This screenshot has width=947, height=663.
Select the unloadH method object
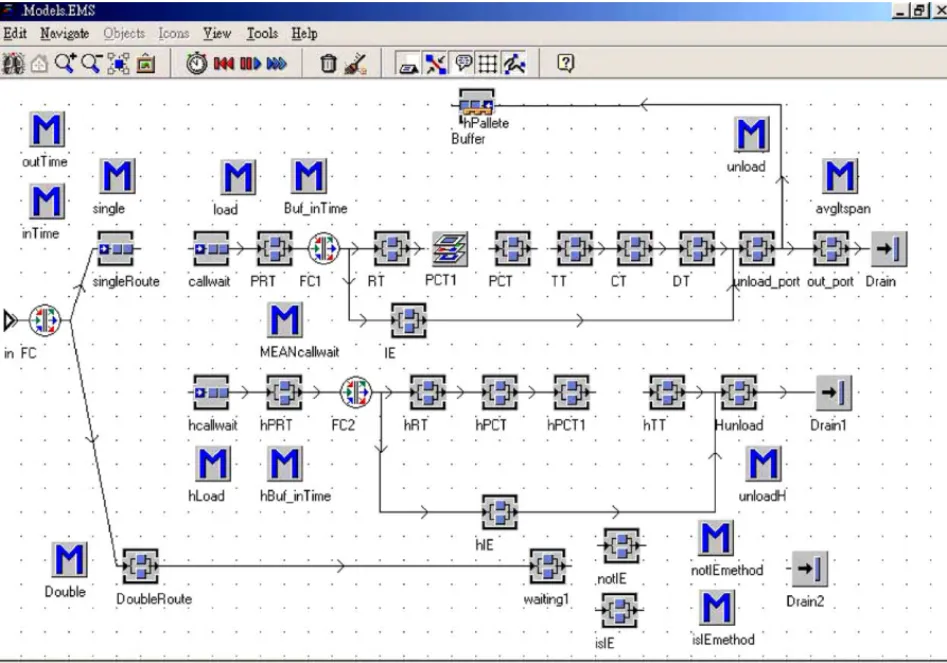coord(763,464)
